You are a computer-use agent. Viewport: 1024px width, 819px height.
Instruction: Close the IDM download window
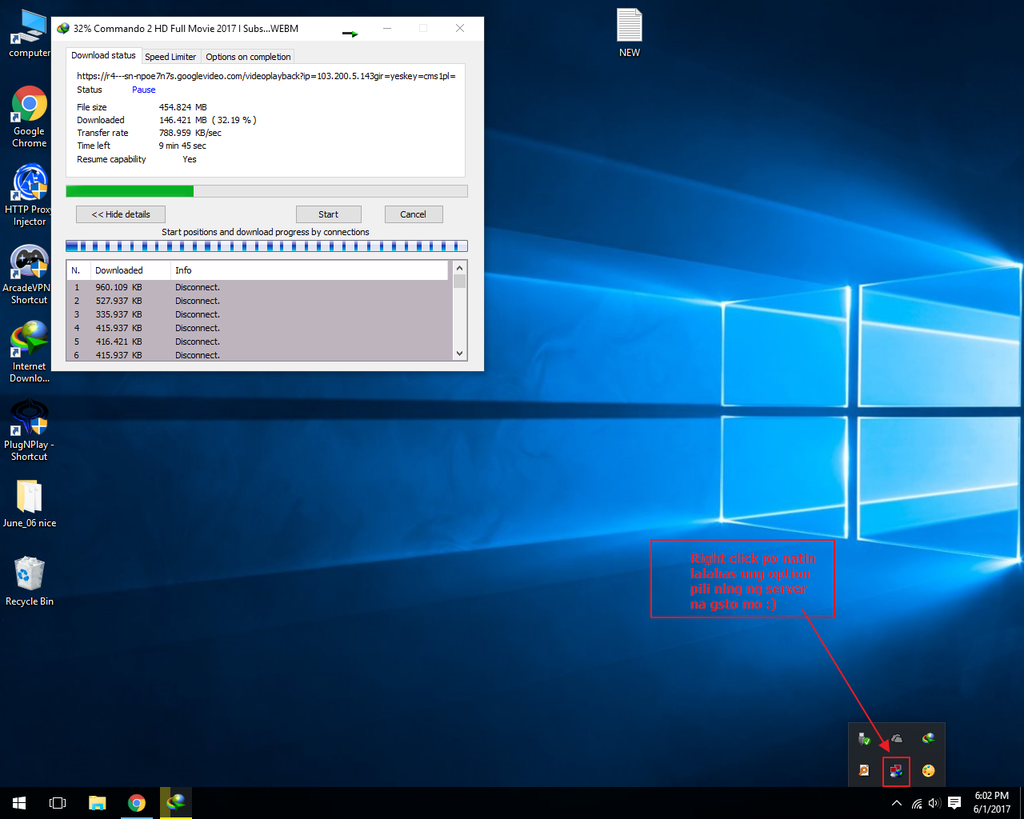[x=460, y=28]
